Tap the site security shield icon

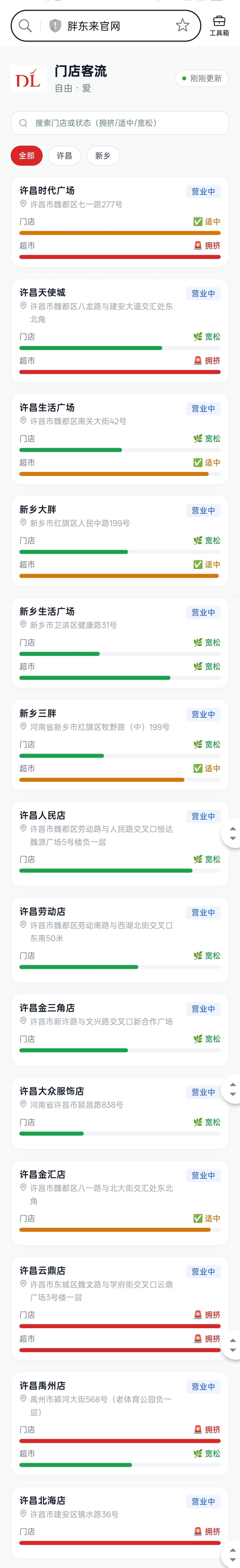(55, 25)
